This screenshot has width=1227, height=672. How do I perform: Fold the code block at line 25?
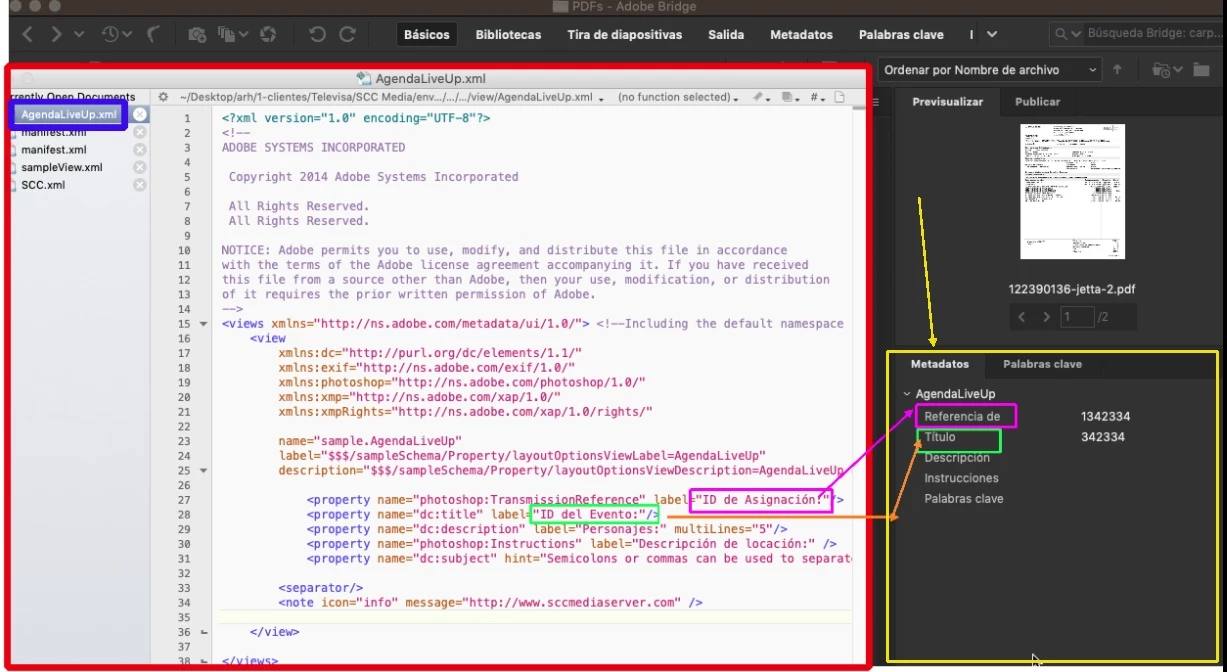click(x=204, y=470)
